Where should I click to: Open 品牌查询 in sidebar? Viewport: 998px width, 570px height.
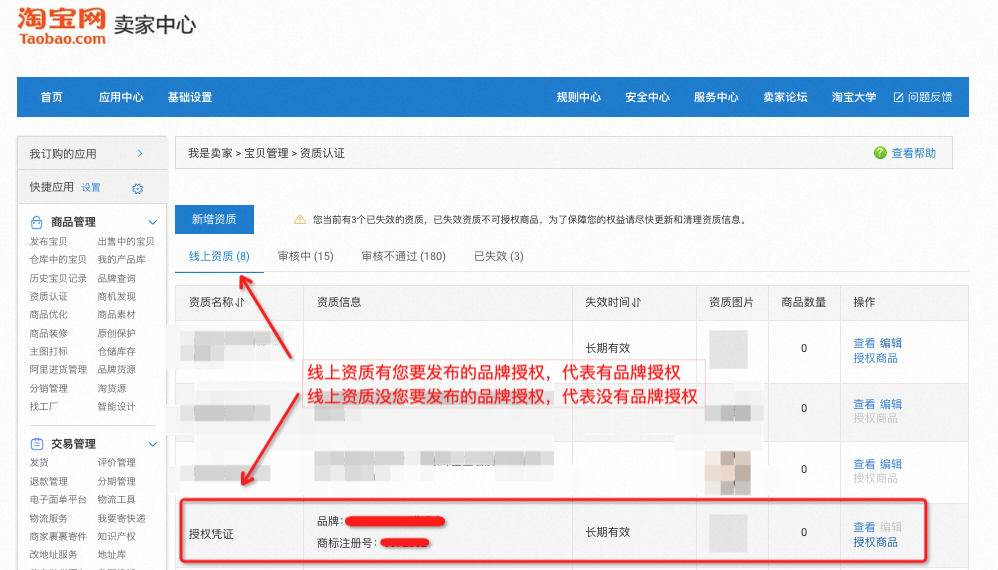pyautogui.click(x=116, y=279)
